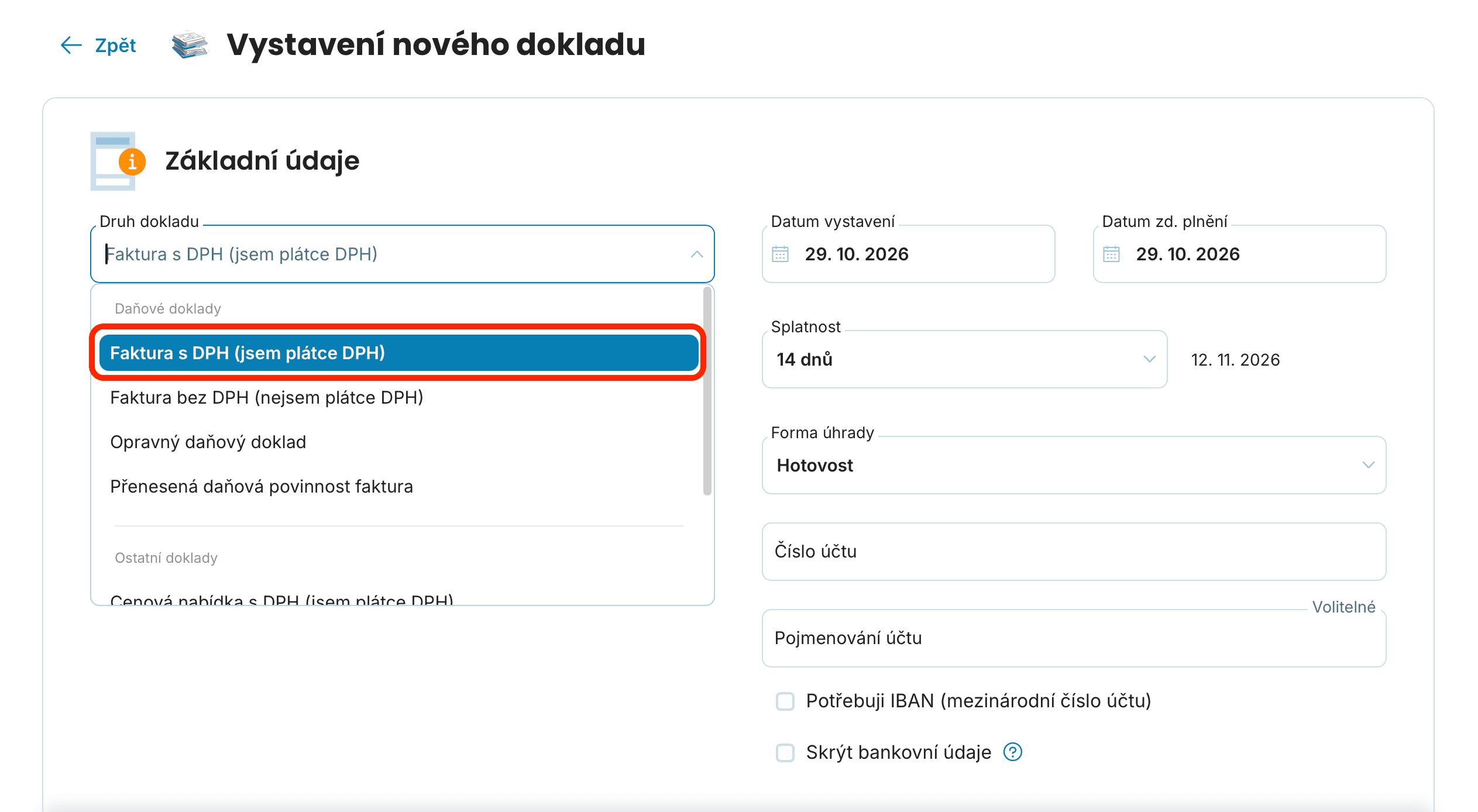Go back via the Zpět link
1478x812 pixels.
point(115,45)
